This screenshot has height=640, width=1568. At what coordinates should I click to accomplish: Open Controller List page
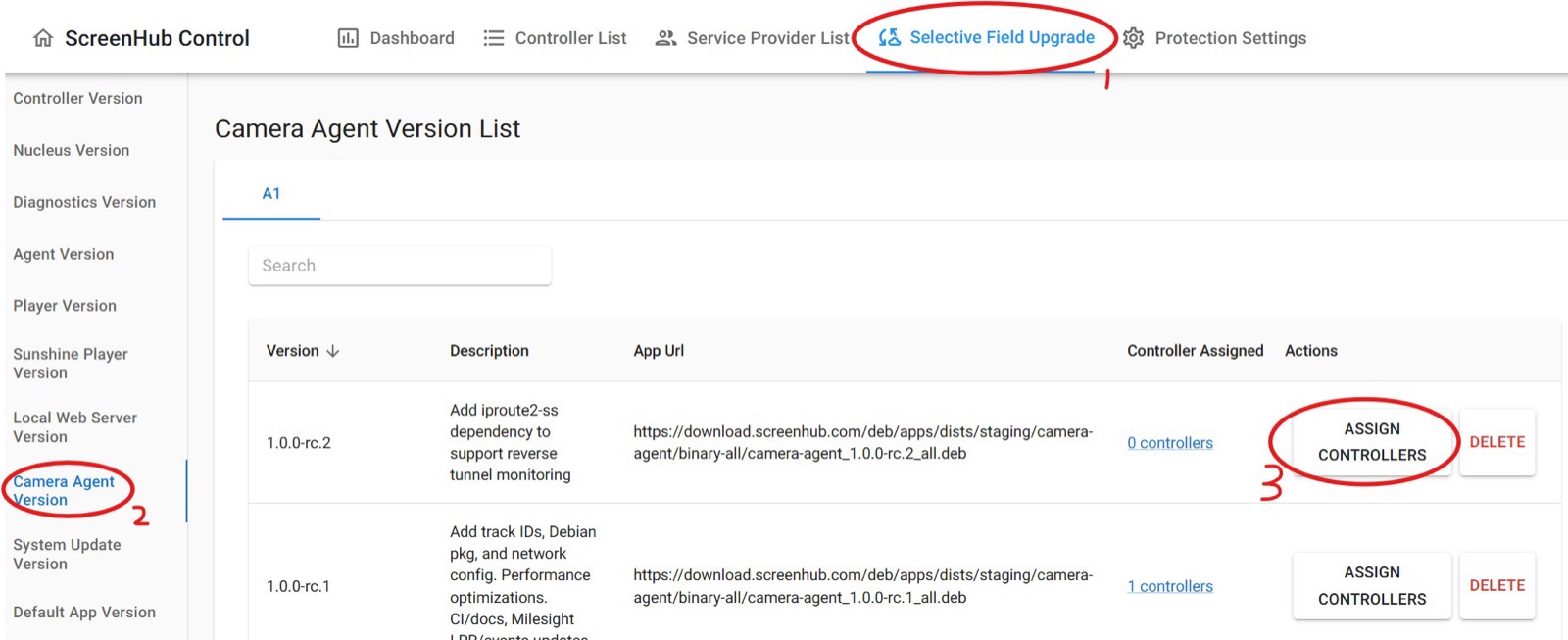[x=556, y=38]
